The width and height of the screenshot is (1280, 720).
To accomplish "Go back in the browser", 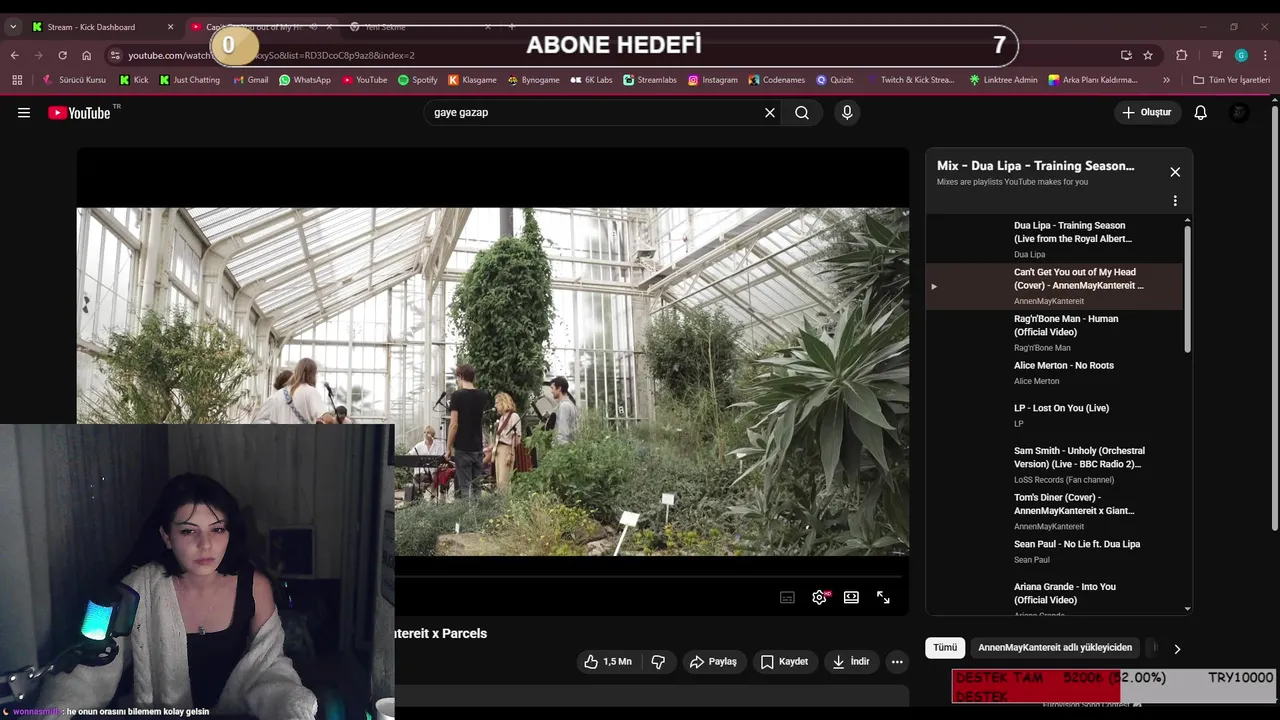I will coord(14,55).
